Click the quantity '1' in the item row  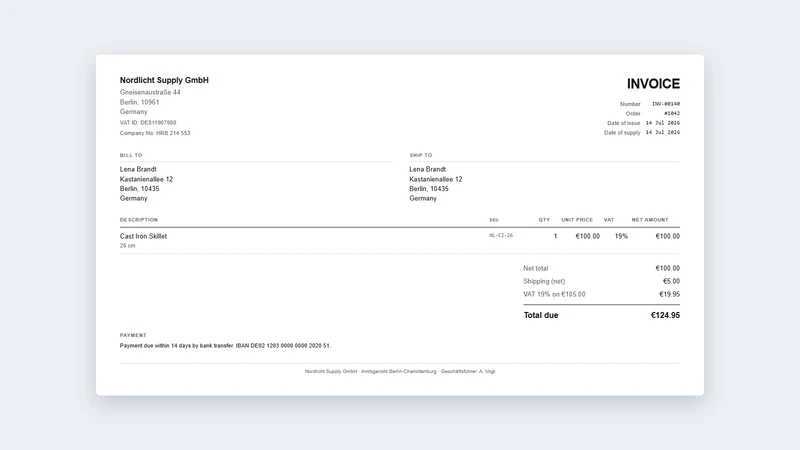pyautogui.click(x=556, y=236)
